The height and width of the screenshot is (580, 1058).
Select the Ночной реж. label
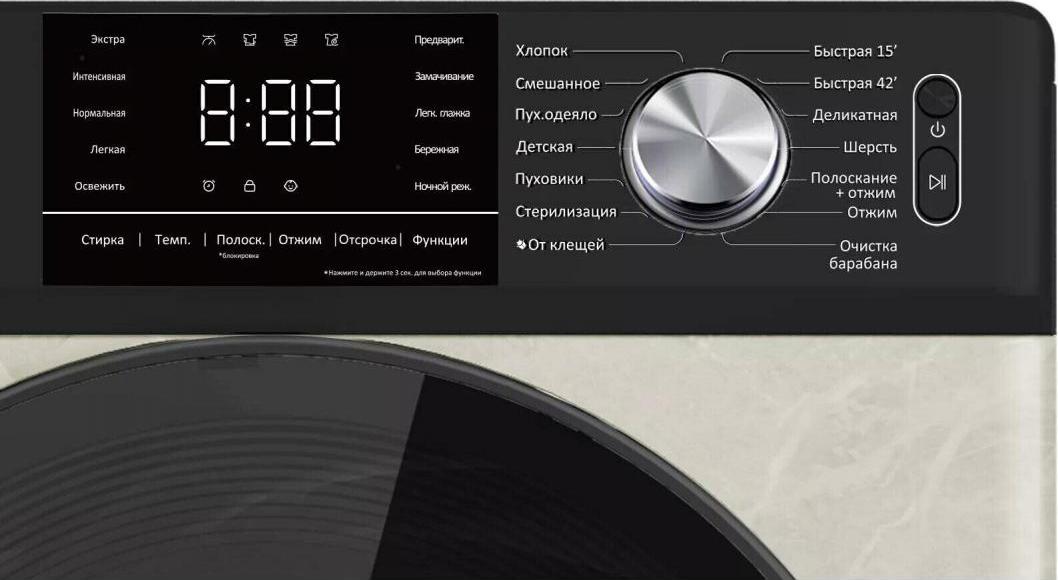point(443,186)
